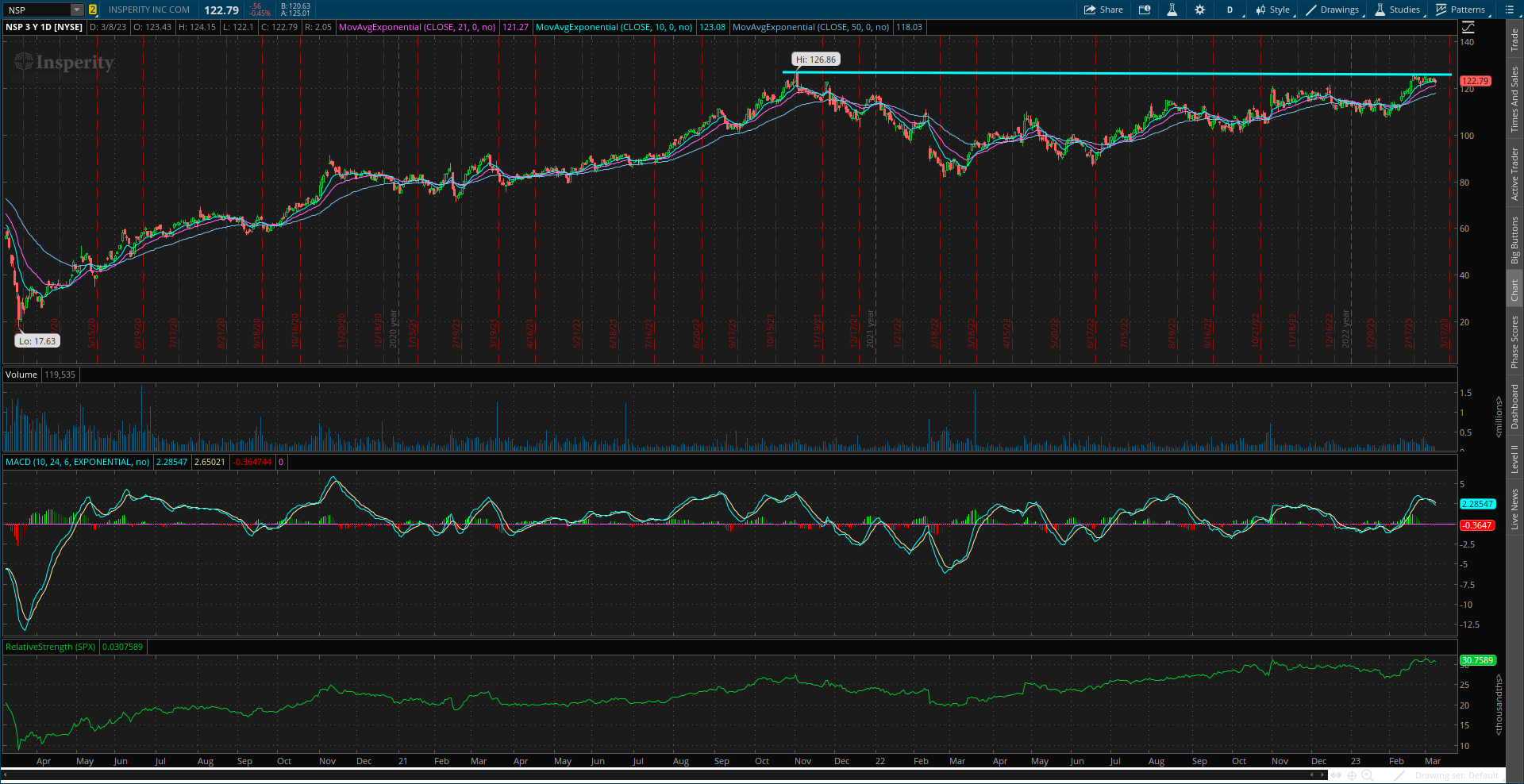Switch to Times And Sales sidebar tab
Image resolution: width=1524 pixels, height=784 pixels.
point(1514,99)
